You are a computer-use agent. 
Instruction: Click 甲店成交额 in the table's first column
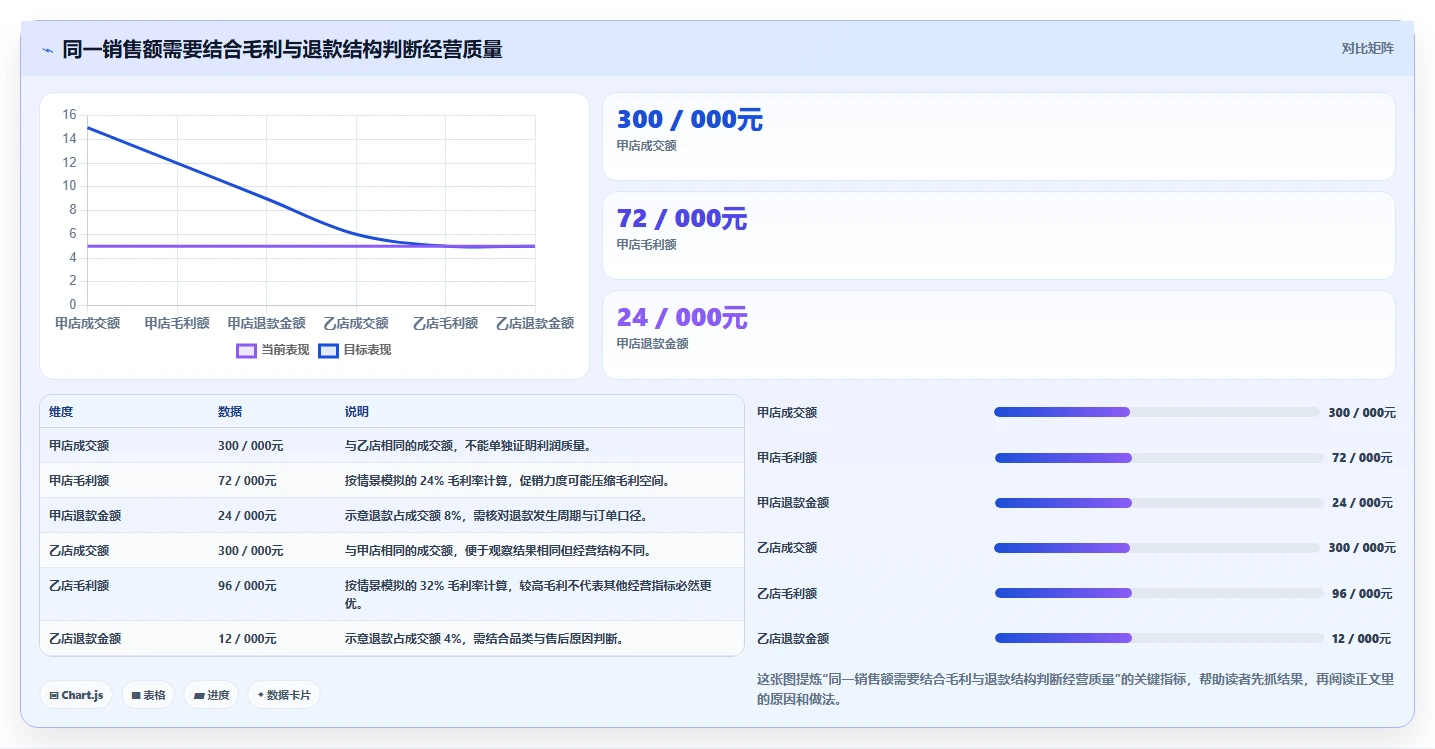tap(79, 446)
